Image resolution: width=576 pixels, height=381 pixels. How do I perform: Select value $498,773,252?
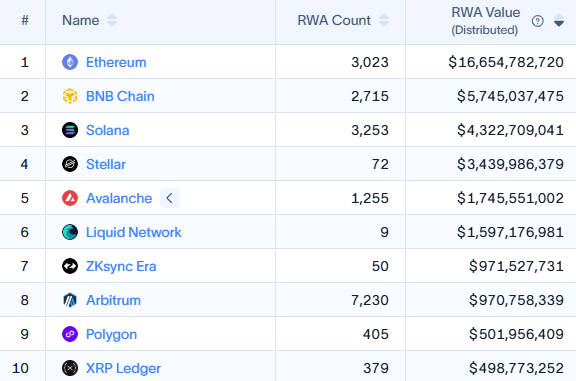tap(516, 368)
